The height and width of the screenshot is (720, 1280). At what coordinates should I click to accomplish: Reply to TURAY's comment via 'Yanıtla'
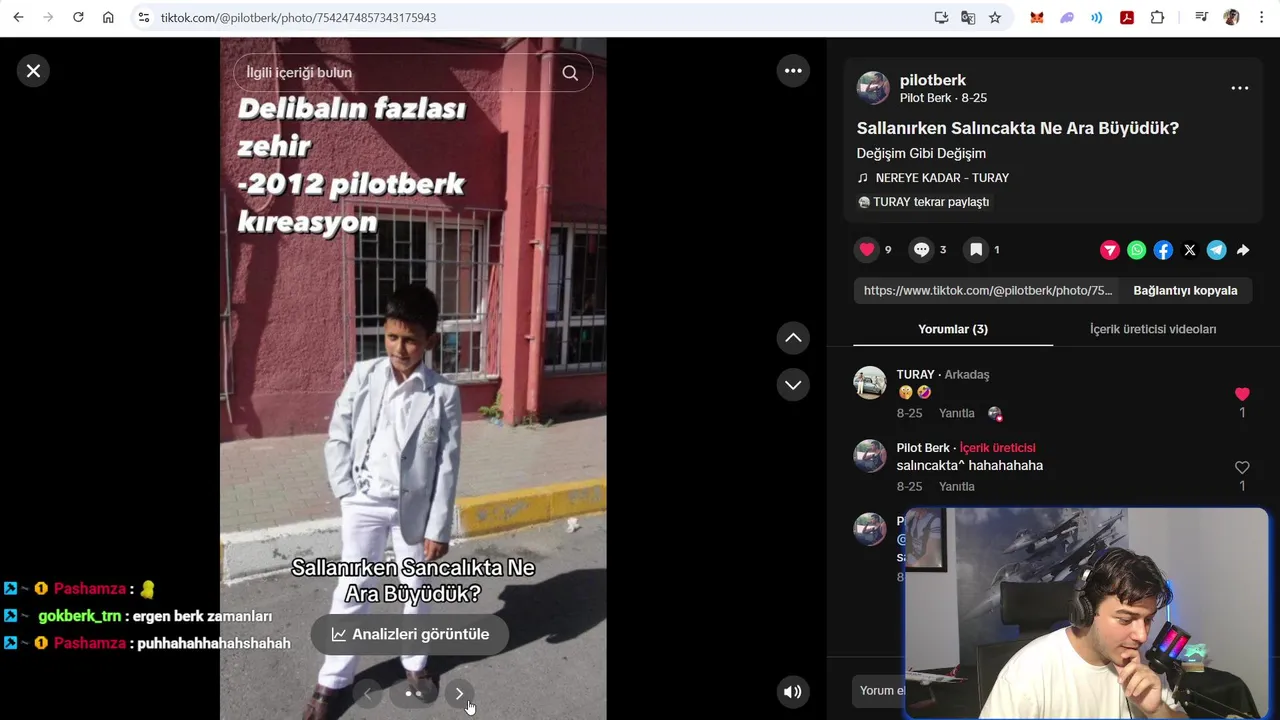coord(957,413)
